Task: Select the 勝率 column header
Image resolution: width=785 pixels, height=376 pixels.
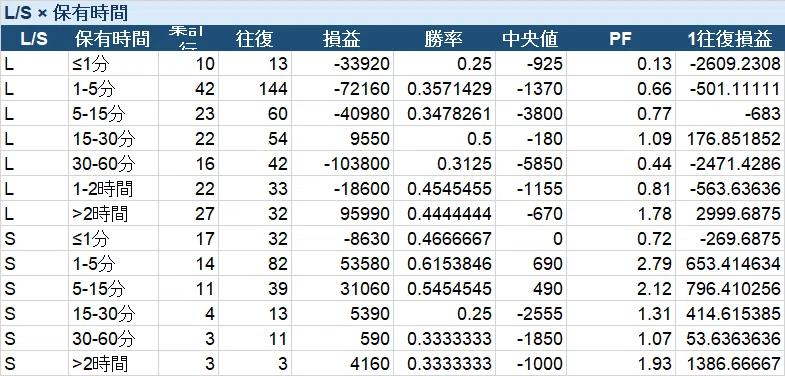Action: (x=444, y=39)
